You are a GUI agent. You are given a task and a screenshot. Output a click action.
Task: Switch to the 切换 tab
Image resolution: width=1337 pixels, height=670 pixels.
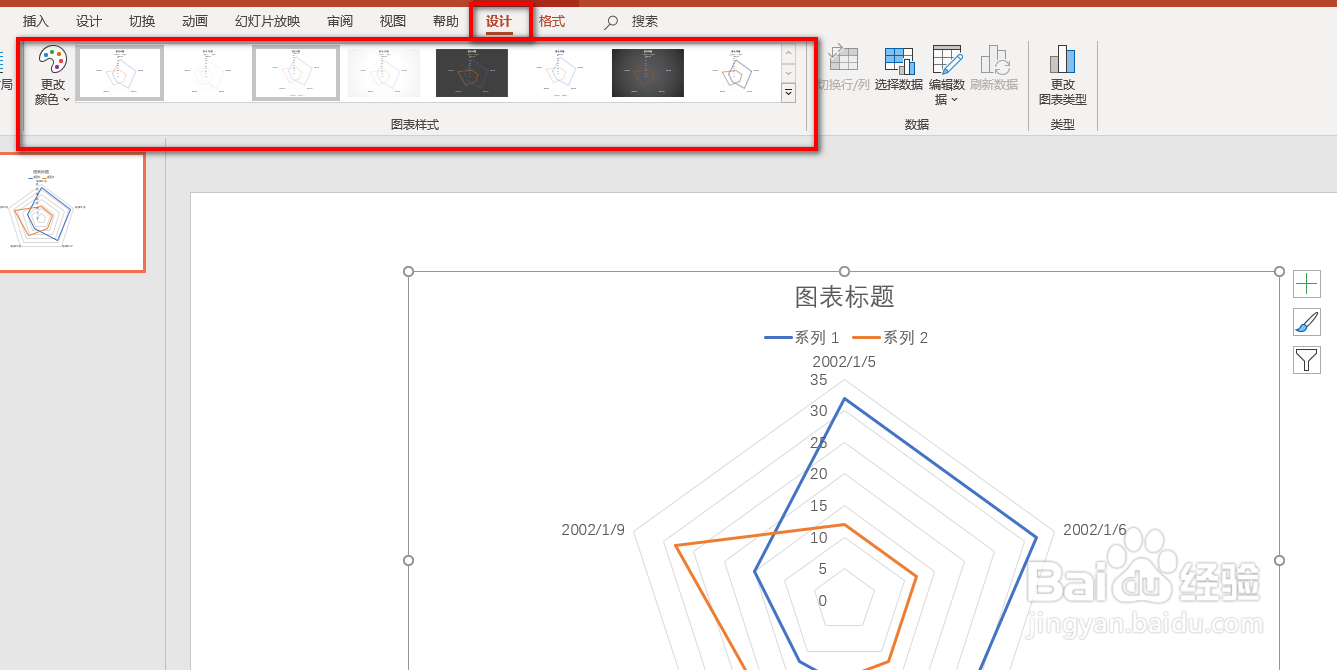click(x=142, y=21)
